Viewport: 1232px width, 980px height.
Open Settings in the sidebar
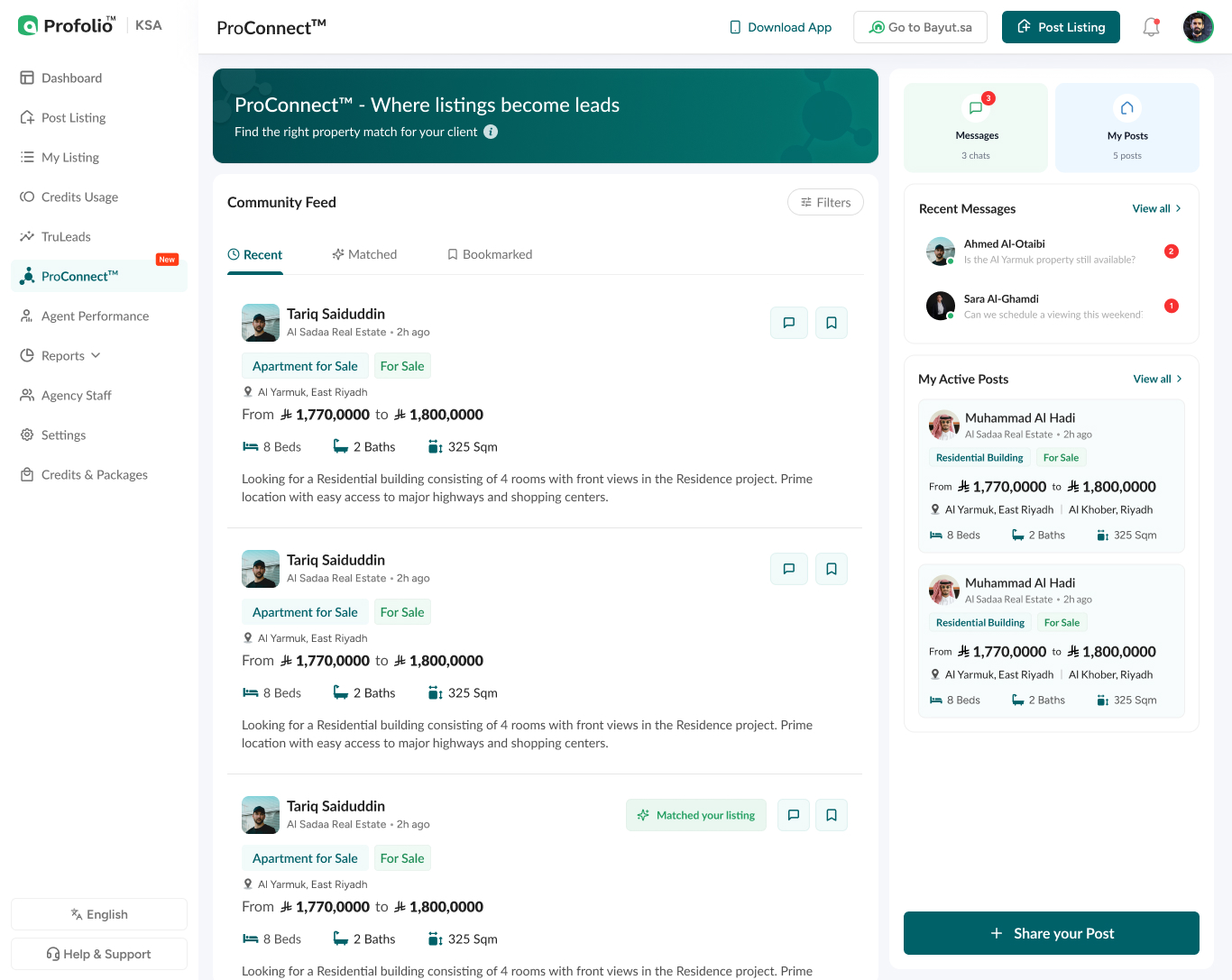coord(99,435)
